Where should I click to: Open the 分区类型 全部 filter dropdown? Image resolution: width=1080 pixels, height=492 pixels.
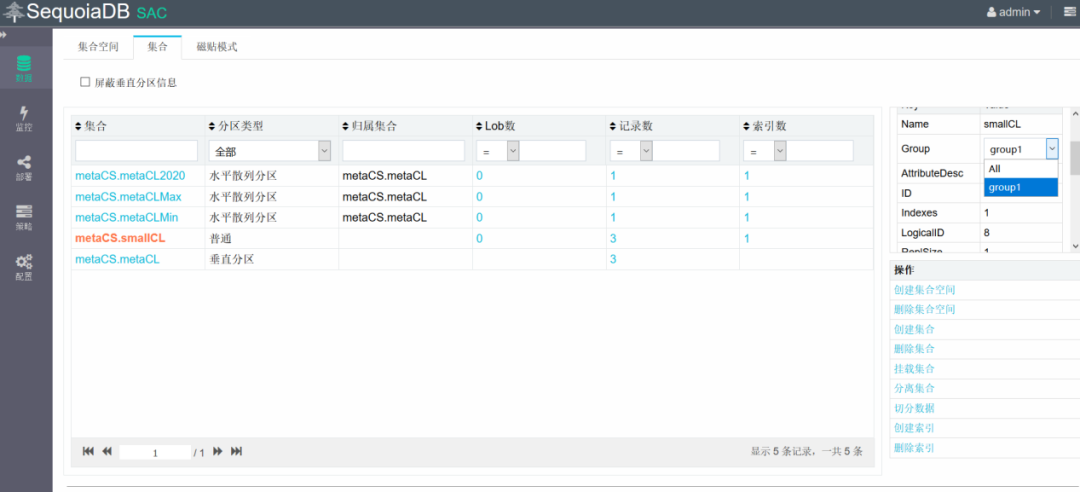pyautogui.click(x=270, y=151)
